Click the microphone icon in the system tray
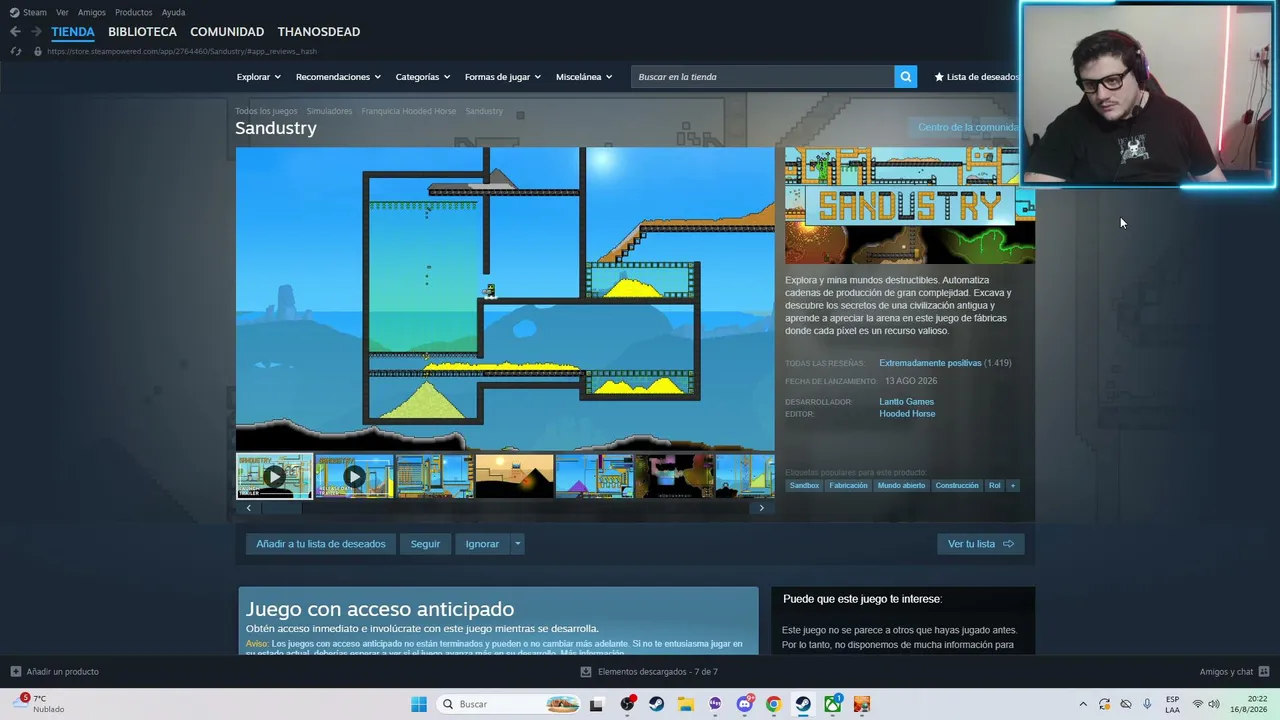Viewport: 1280px width, 720px height. coord(1147,704)
